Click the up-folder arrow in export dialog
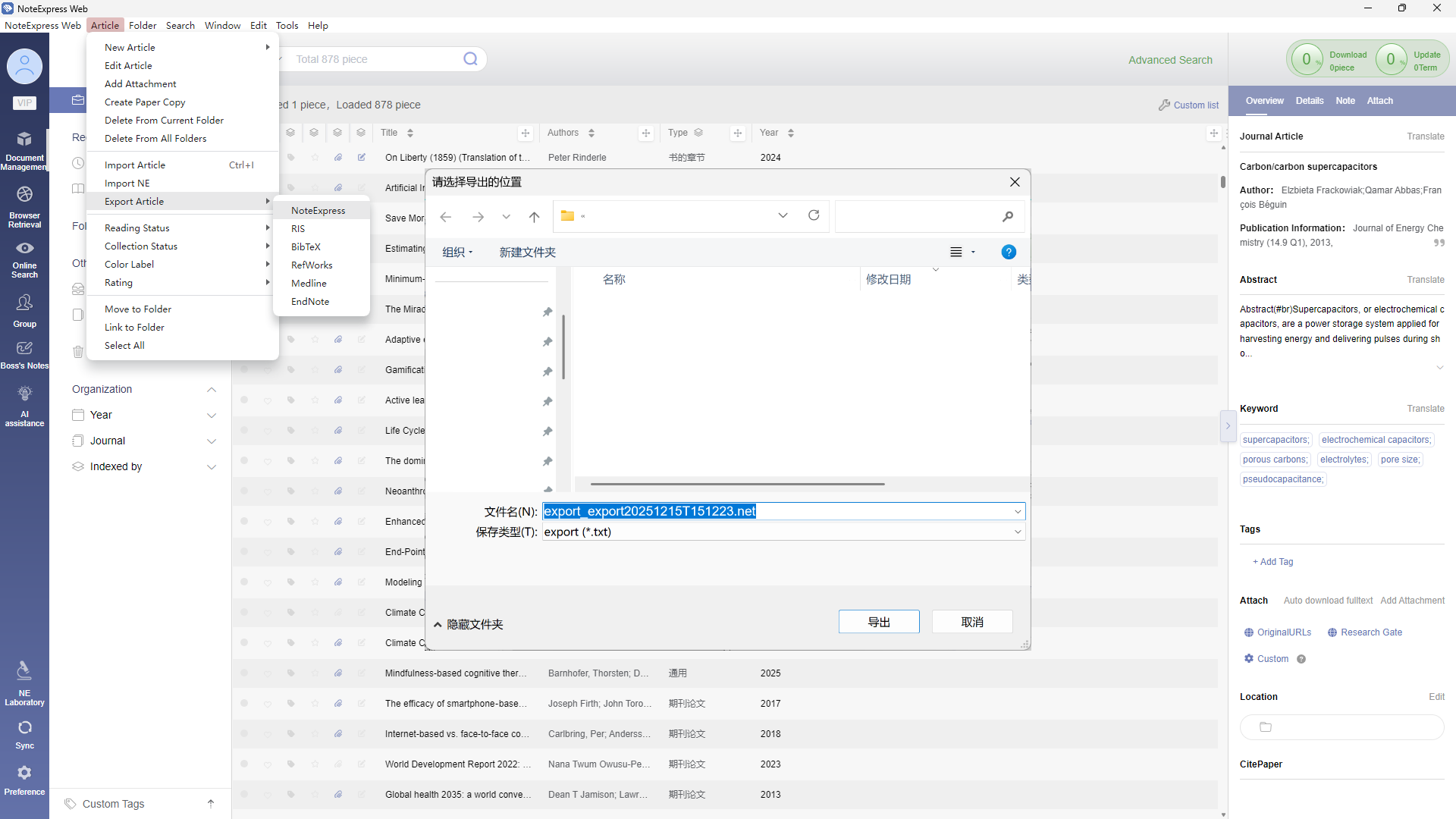This screenshot has height=819, width=1456. point(534,217)
